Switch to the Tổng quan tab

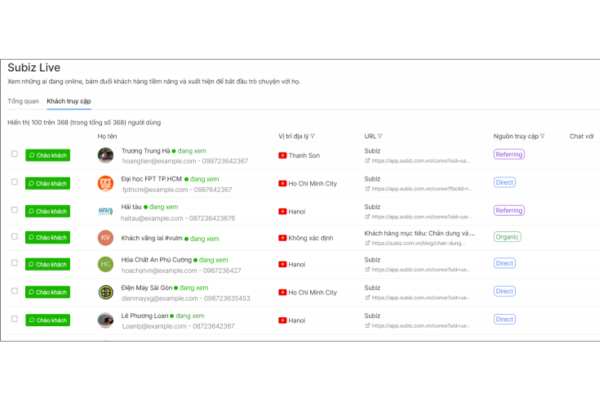23,101
